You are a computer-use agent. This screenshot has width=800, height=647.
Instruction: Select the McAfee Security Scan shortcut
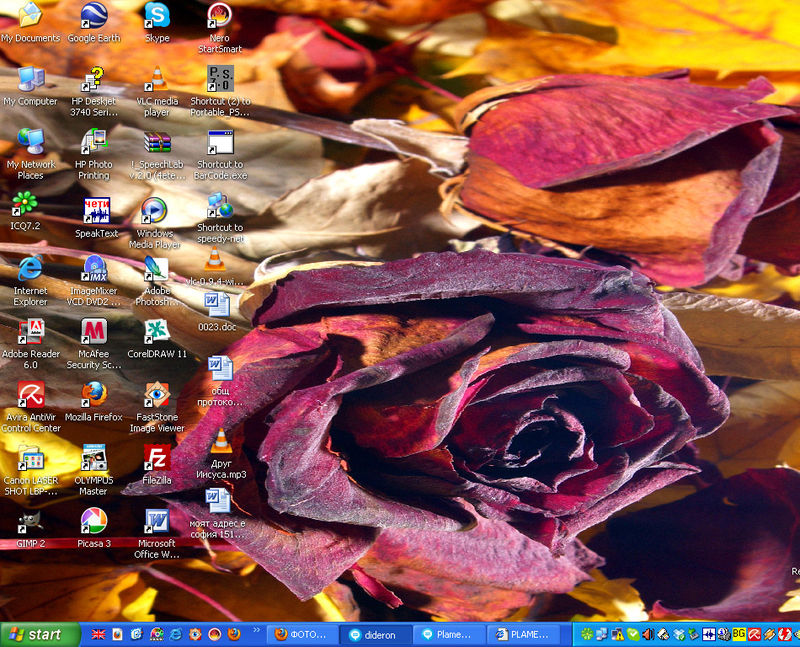(93, 331)
